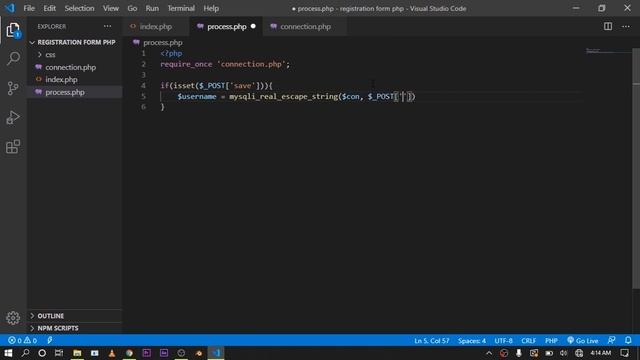
Task: Launch VLC from the taskbar
Action: [x=112, y=353]
